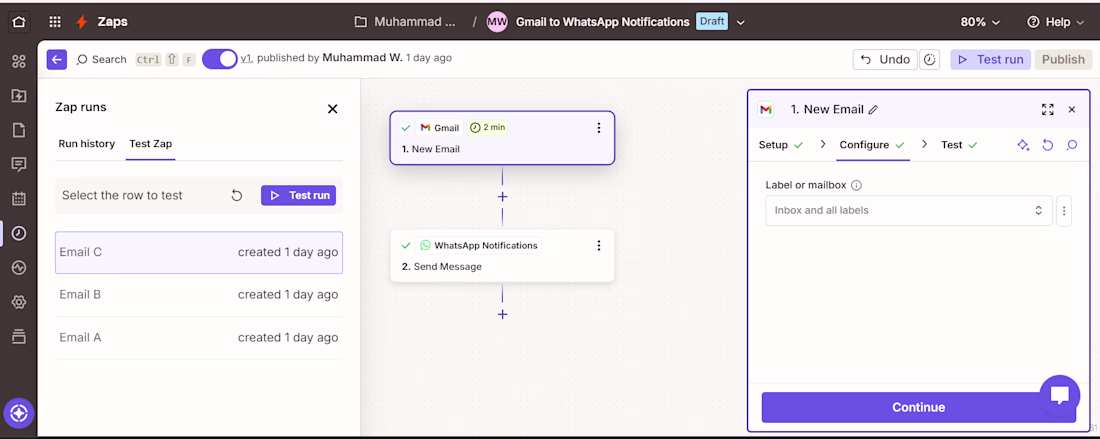The image size is (1100, 439).
Task: Click the Publish button
Action: (1063, 60)
